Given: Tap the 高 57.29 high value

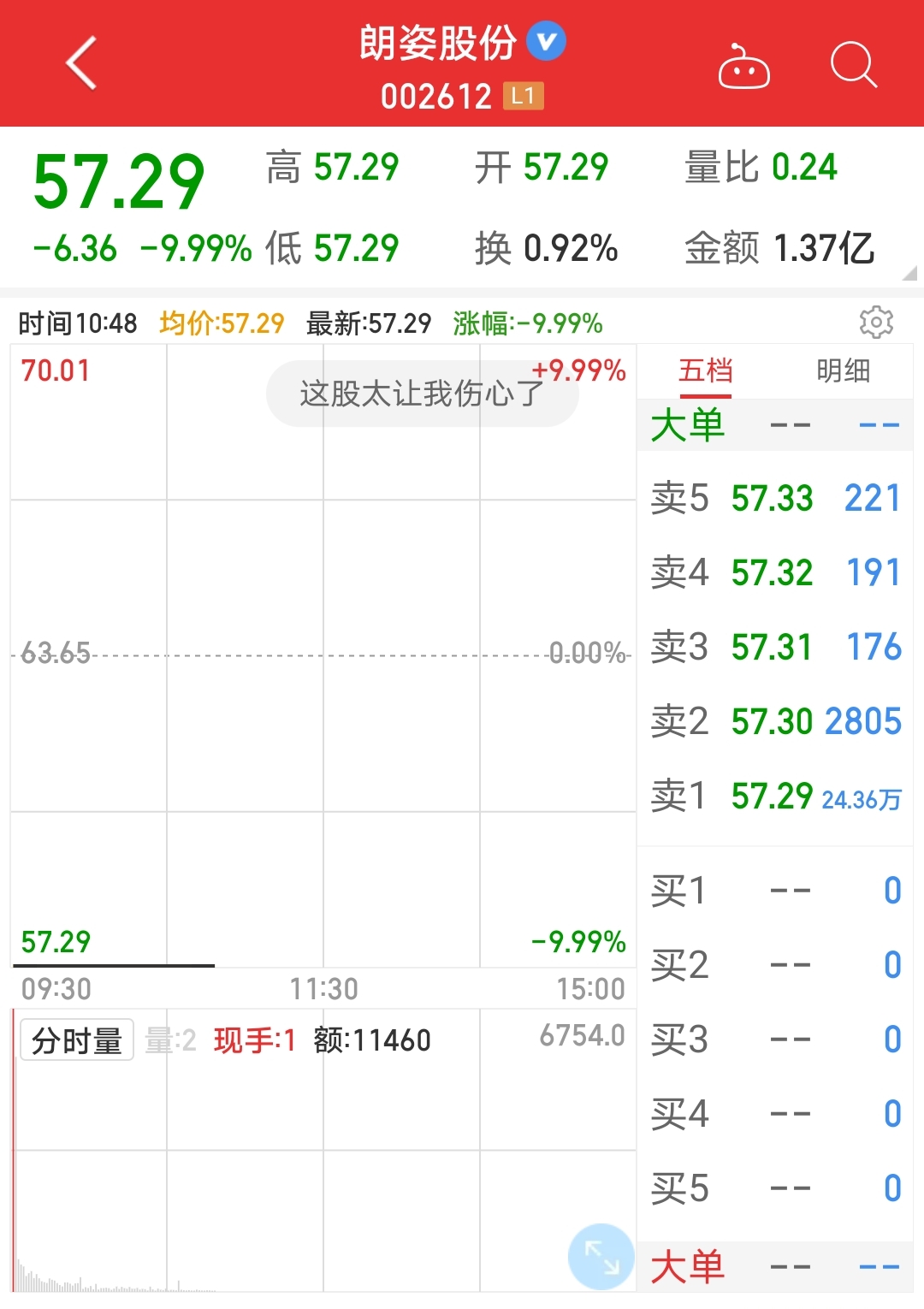Looking at the screenshot, I should [x=332, y=168].
